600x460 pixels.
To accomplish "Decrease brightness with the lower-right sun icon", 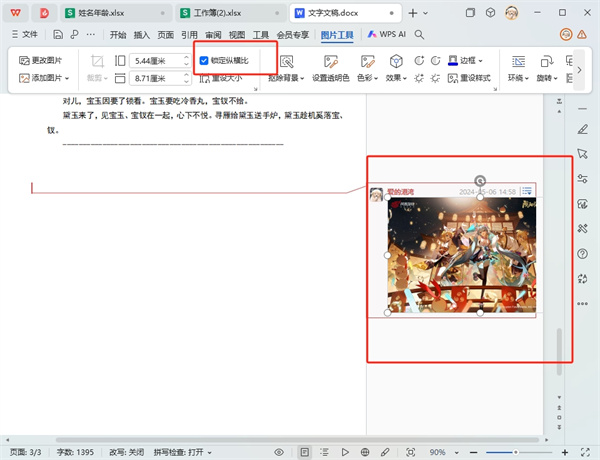I will [435, 78].
